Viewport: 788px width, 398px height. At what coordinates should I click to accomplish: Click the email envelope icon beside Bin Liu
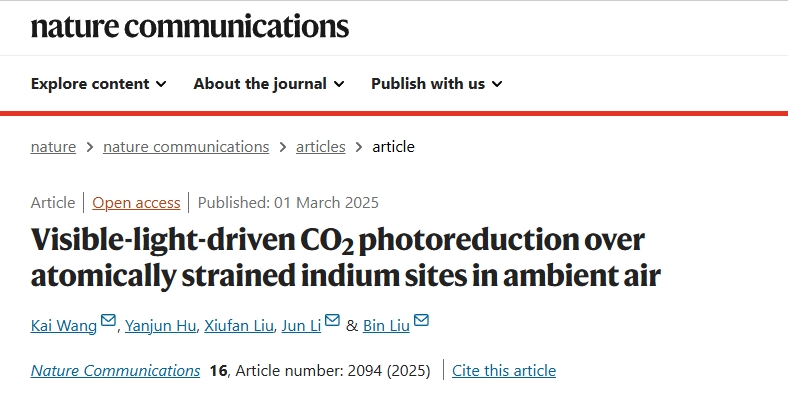(x=421, y=320)
